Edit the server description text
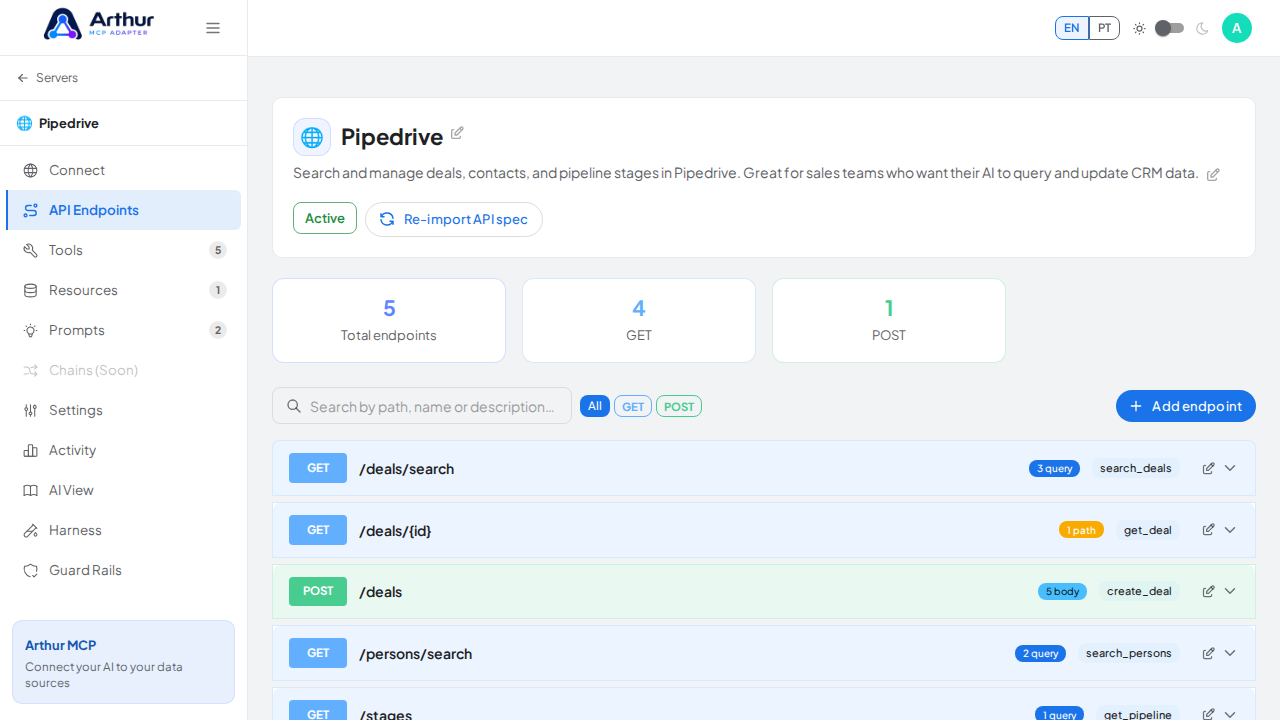 tap(1213, 174)
